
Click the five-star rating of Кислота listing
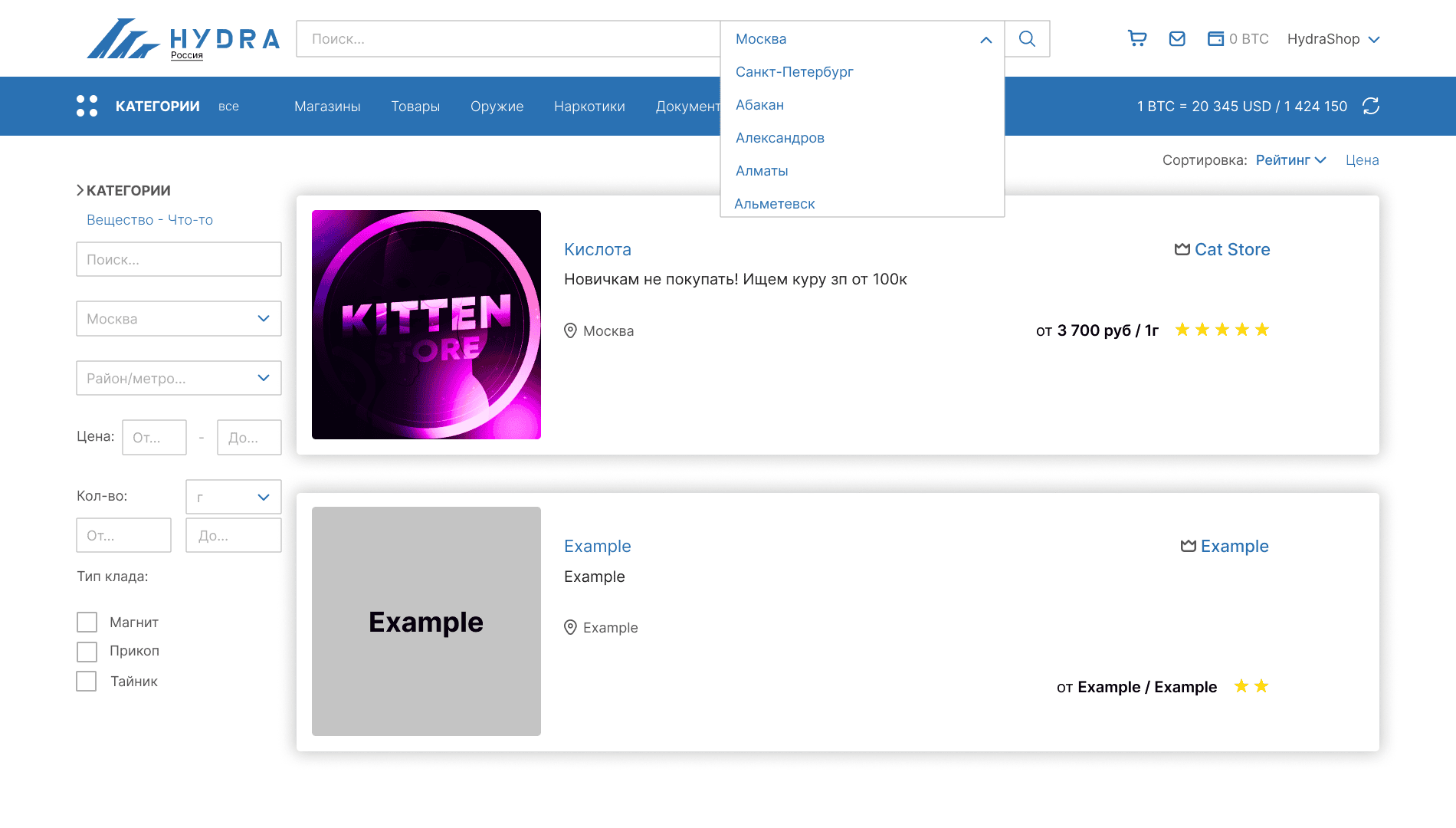[x=1222, y=330]
